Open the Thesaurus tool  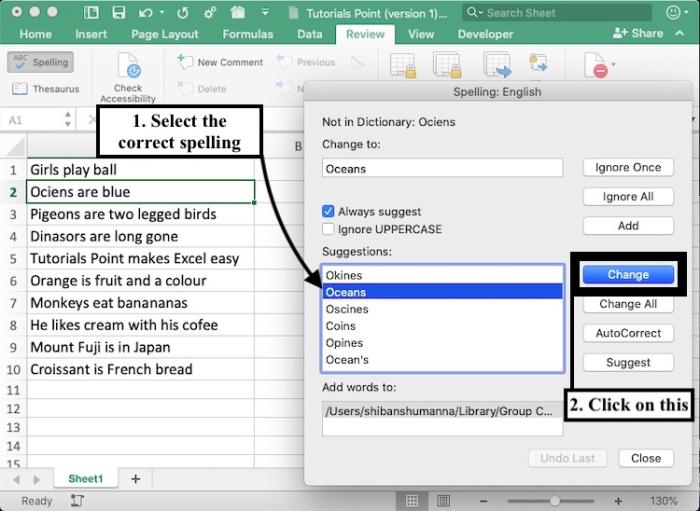[46, 89]
